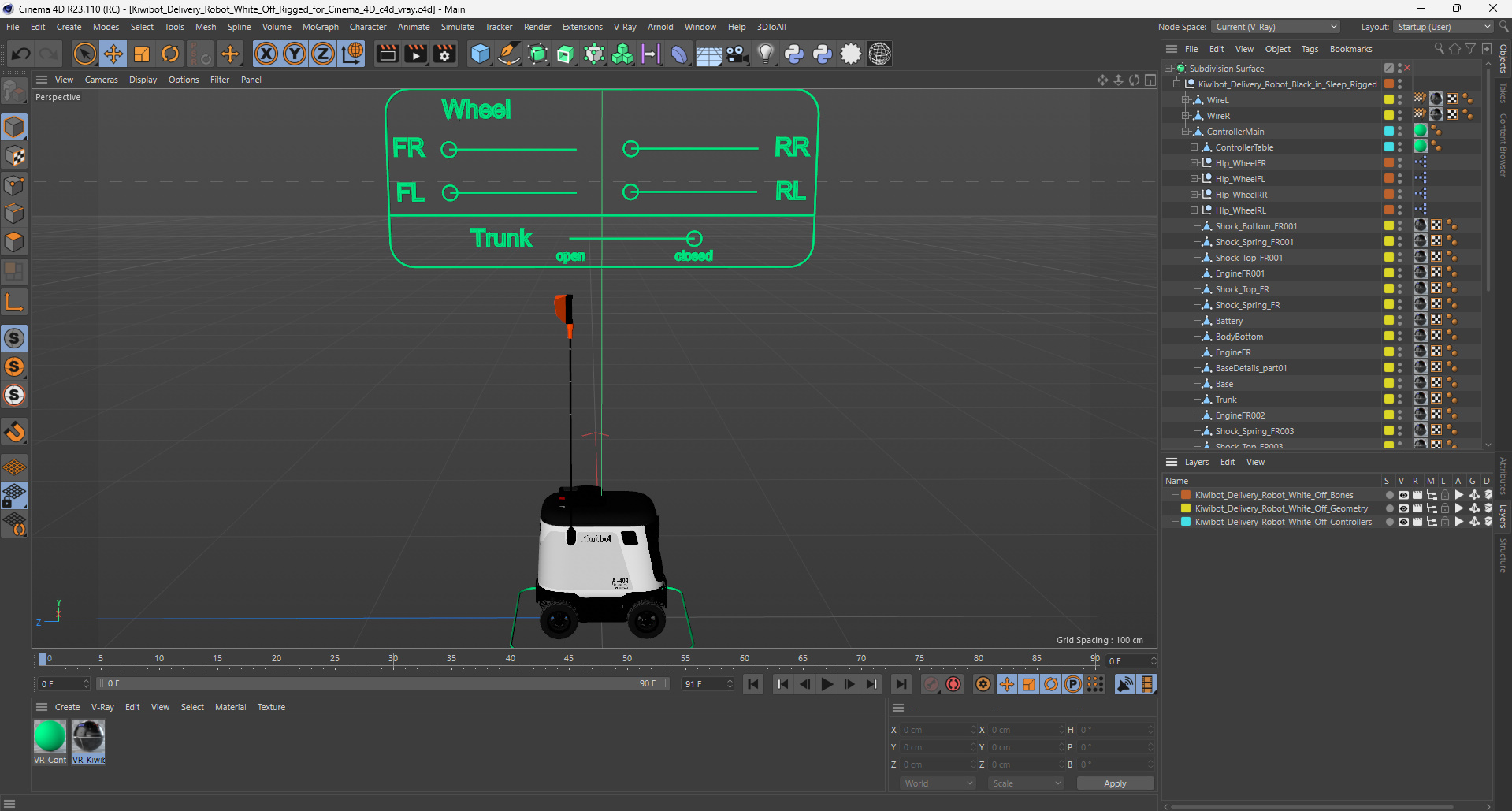Switch to Polygons mode icon
1512x811 pixels.
(x=14, y=242)
